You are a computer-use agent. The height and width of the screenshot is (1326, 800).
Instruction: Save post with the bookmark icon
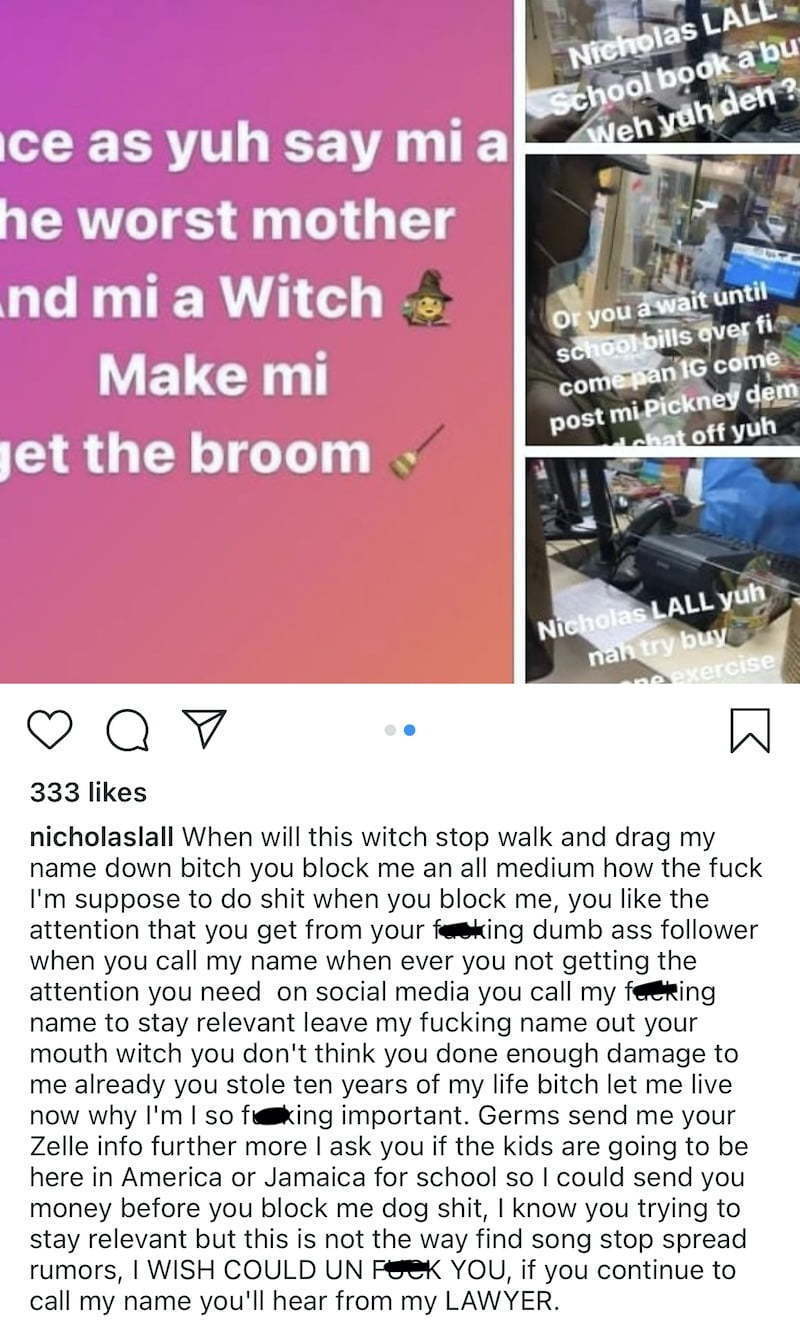750,731
